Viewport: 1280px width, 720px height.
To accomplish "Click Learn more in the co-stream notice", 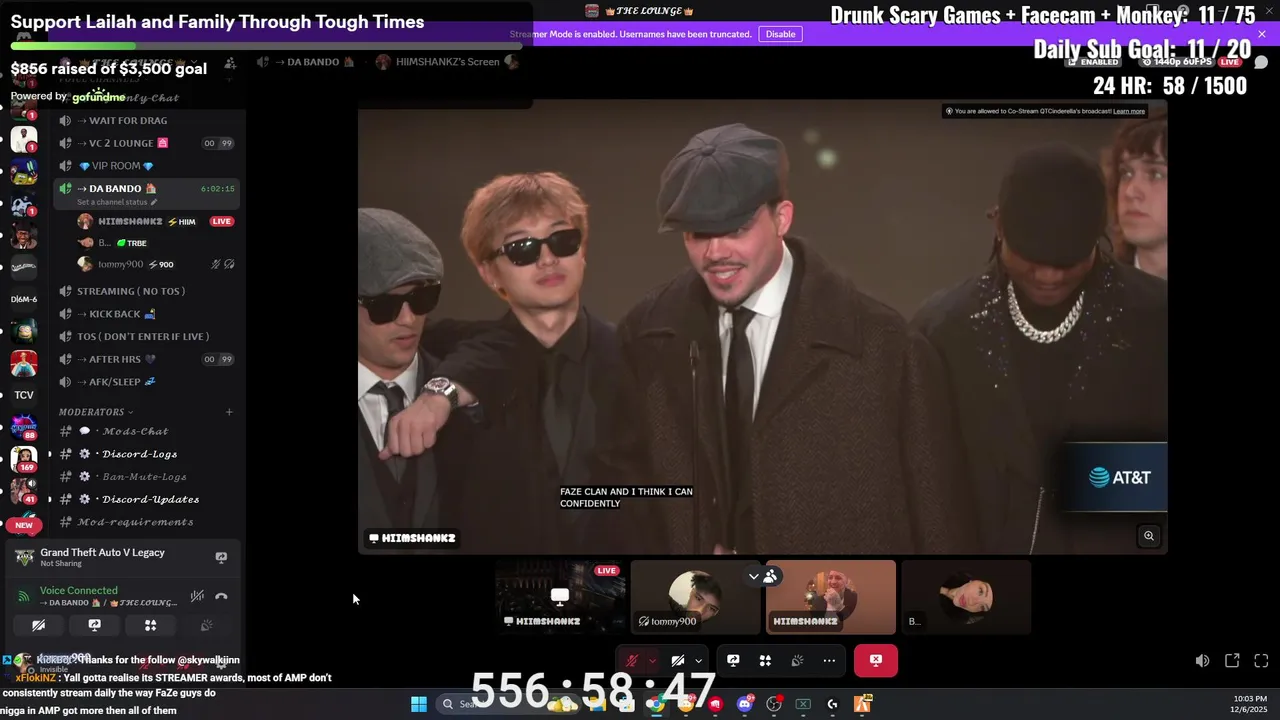I will tap(1129, 111).
